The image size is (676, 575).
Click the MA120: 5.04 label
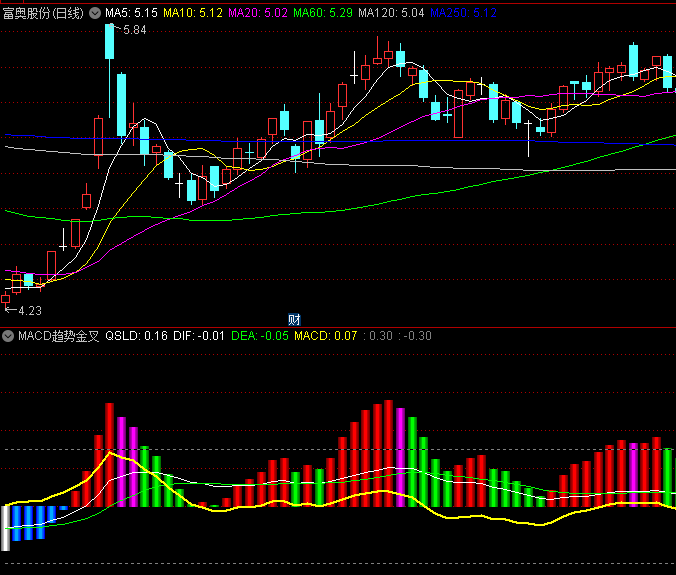tap(391, 13)
